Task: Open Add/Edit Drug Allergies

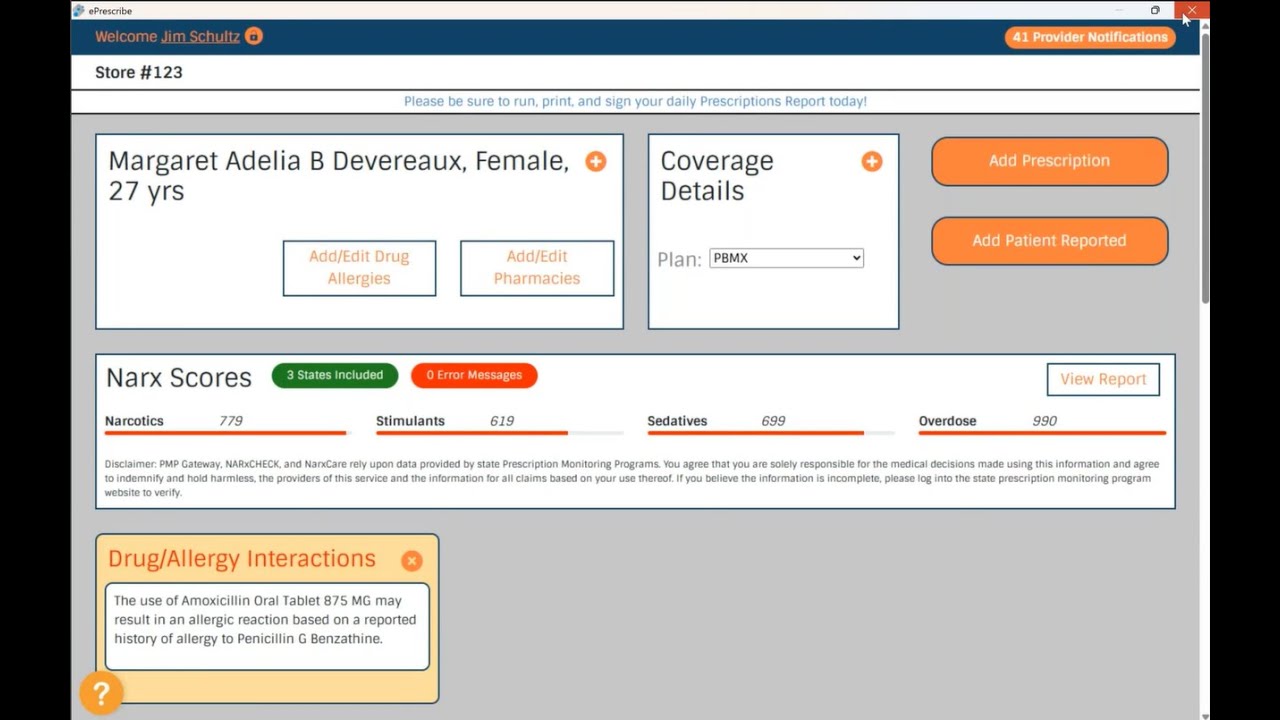Action: tap(359, 268)
